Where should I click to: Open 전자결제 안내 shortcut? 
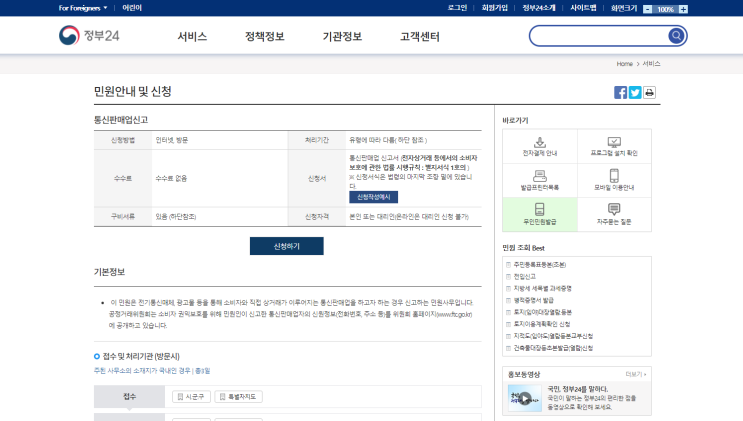540,146
